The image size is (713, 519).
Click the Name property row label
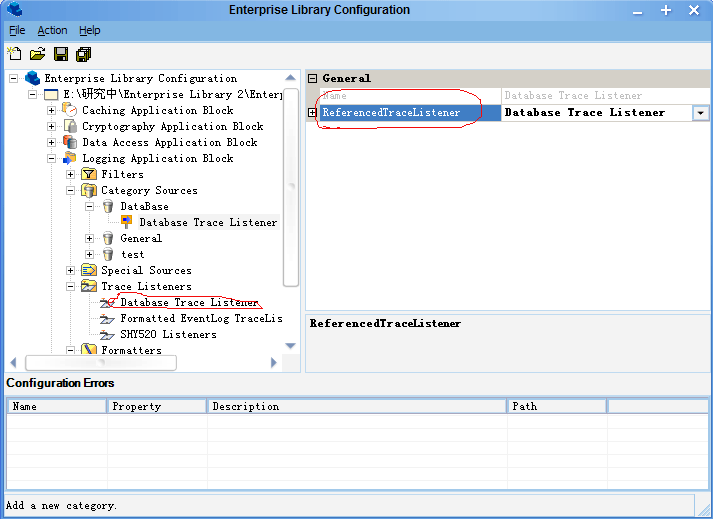click(x=335, y=96)
